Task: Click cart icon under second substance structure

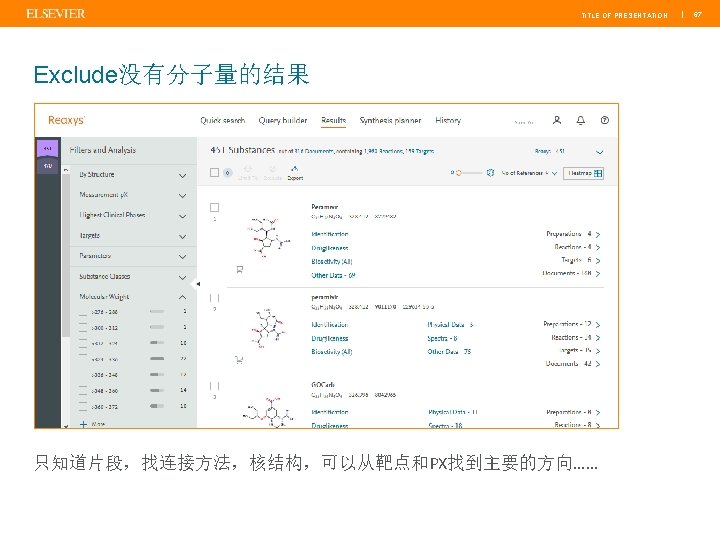Action: tap(239, 360)
